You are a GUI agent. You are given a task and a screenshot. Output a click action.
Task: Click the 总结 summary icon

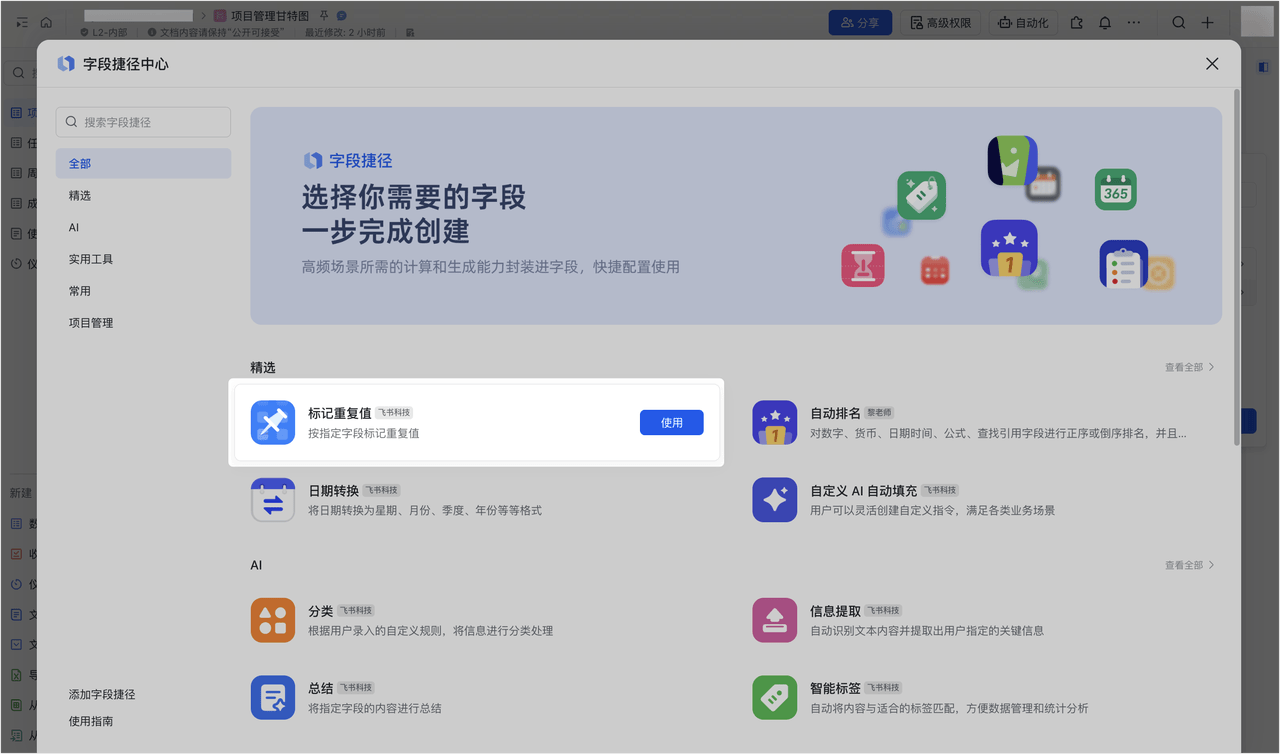pos(273,697)
